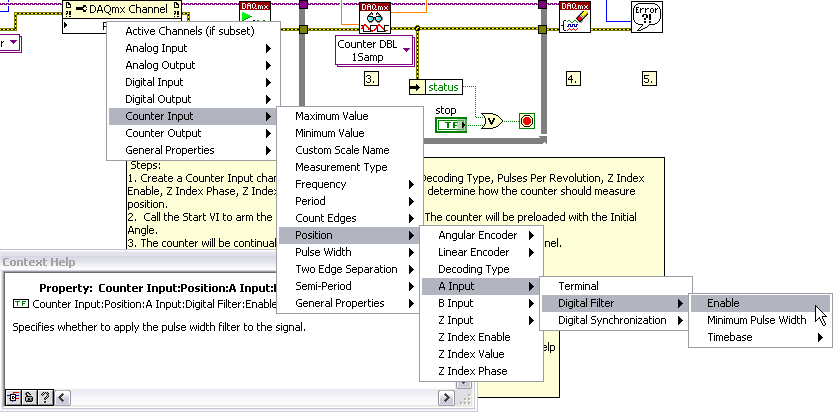Image resolution: width=833 pixels, height=413 pixels.
Task: Open the Counter Input submenu
Action: coord(193,116)
